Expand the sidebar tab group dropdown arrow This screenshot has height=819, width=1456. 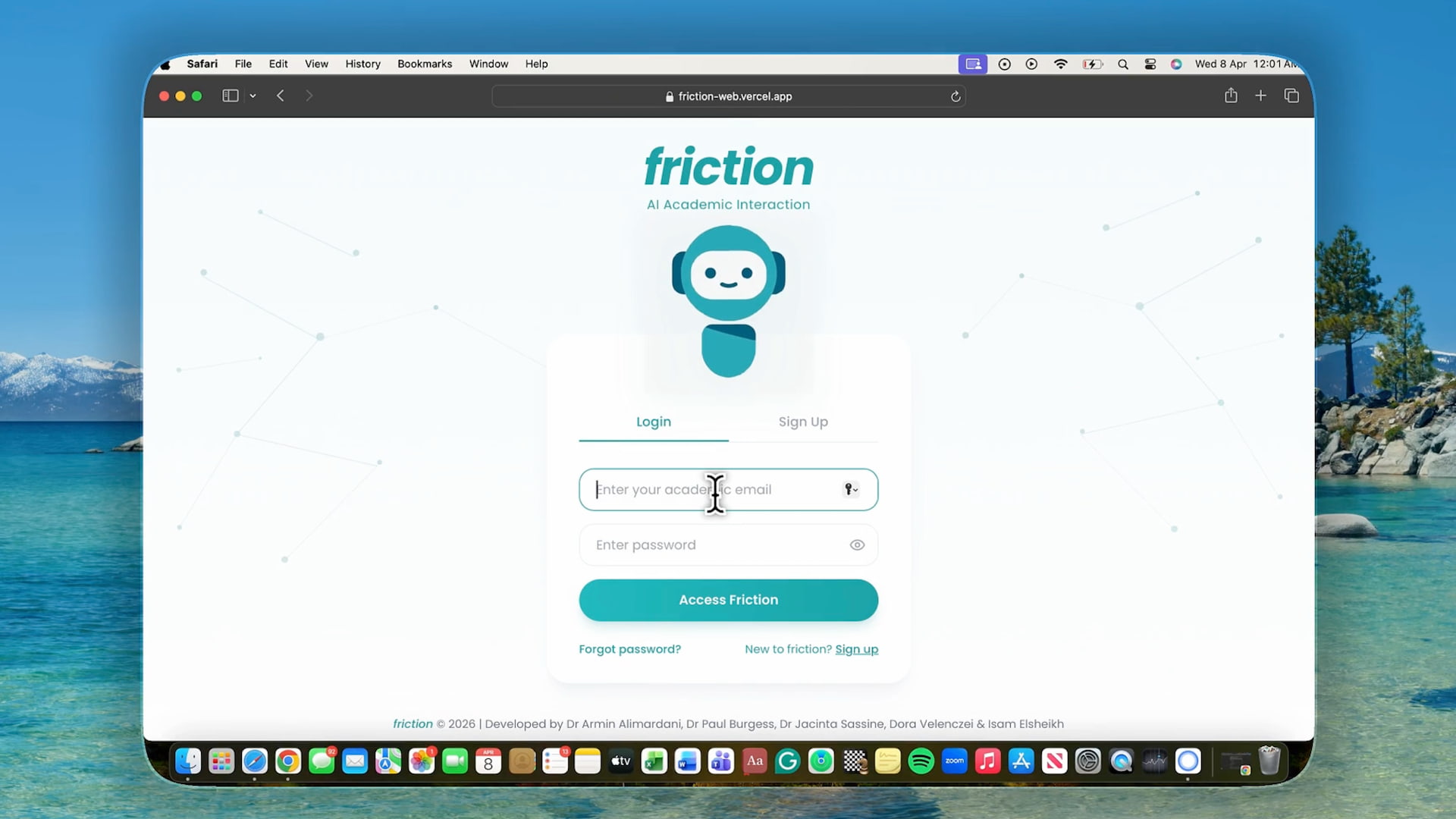click(x=253, y=96)
